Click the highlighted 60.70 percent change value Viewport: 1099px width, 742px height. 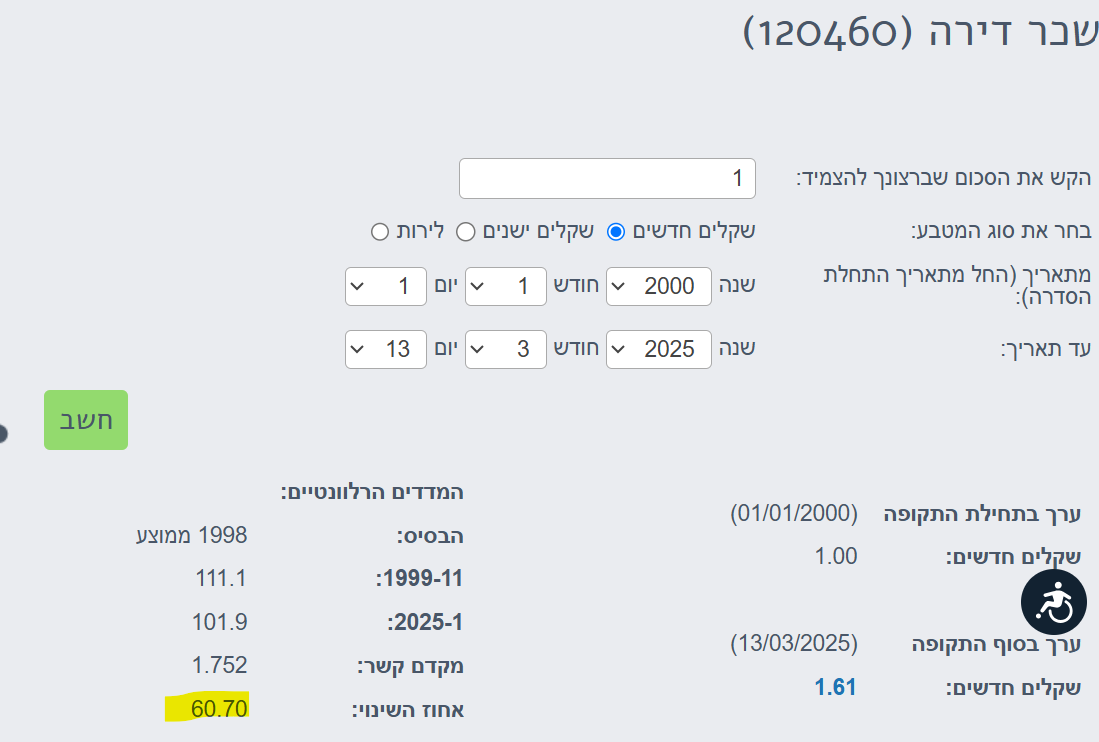click(x=219, y=709)
